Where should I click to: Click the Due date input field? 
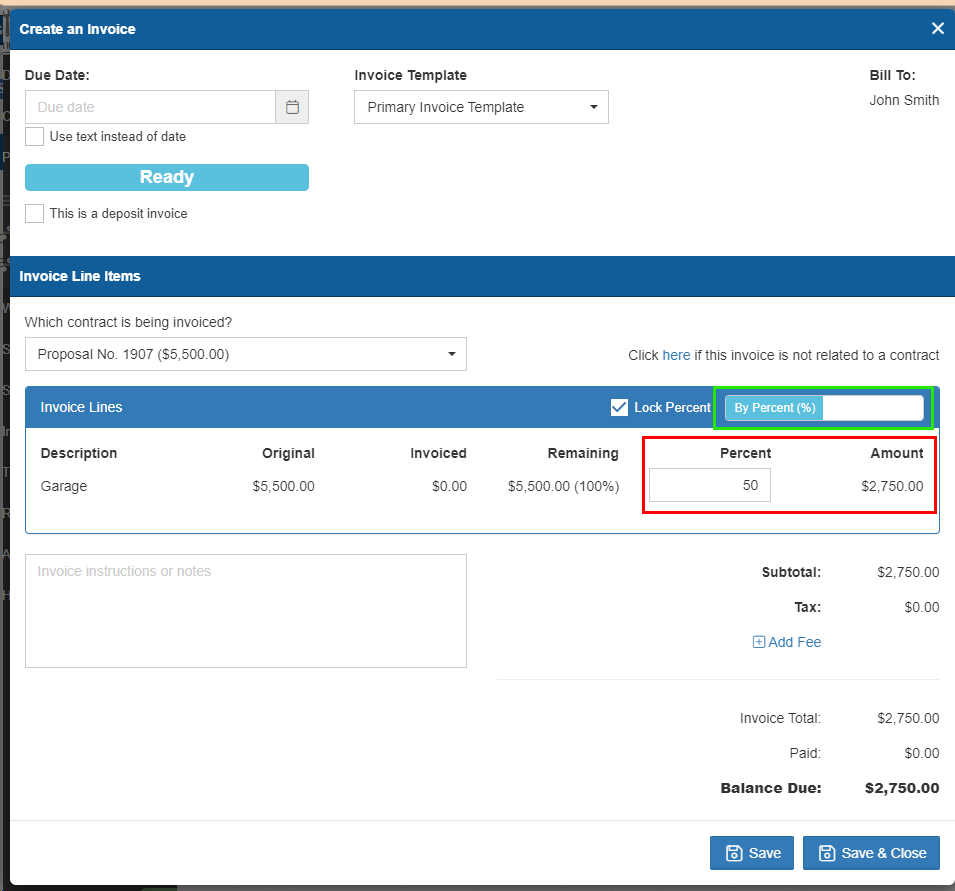pos(150,106)
